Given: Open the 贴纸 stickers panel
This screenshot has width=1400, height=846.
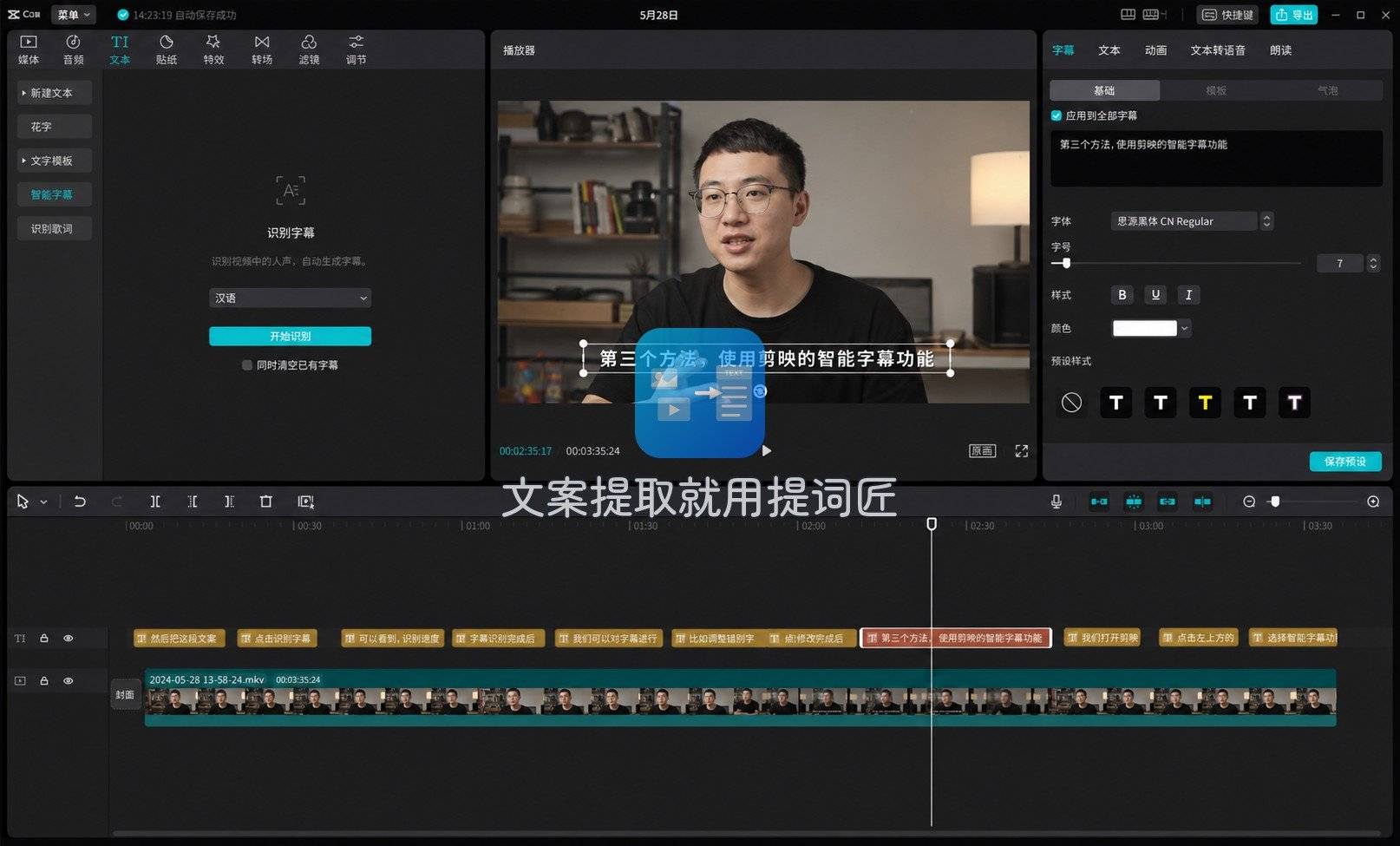Looking at the screenshot, I should tap(167, 49).
